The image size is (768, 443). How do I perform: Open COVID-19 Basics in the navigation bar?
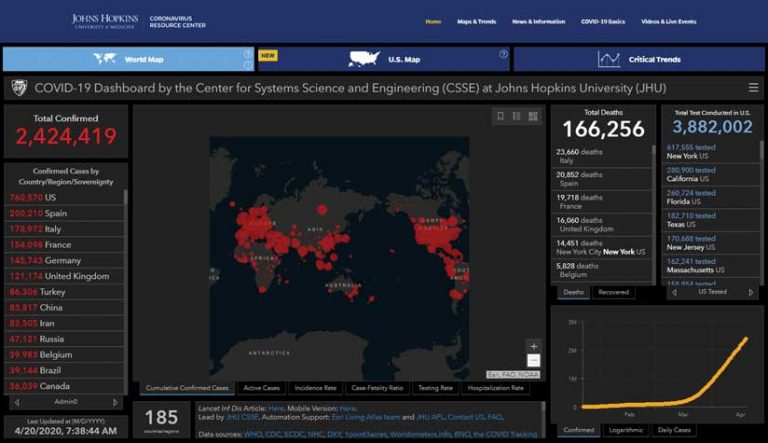[x=603, y=22]
